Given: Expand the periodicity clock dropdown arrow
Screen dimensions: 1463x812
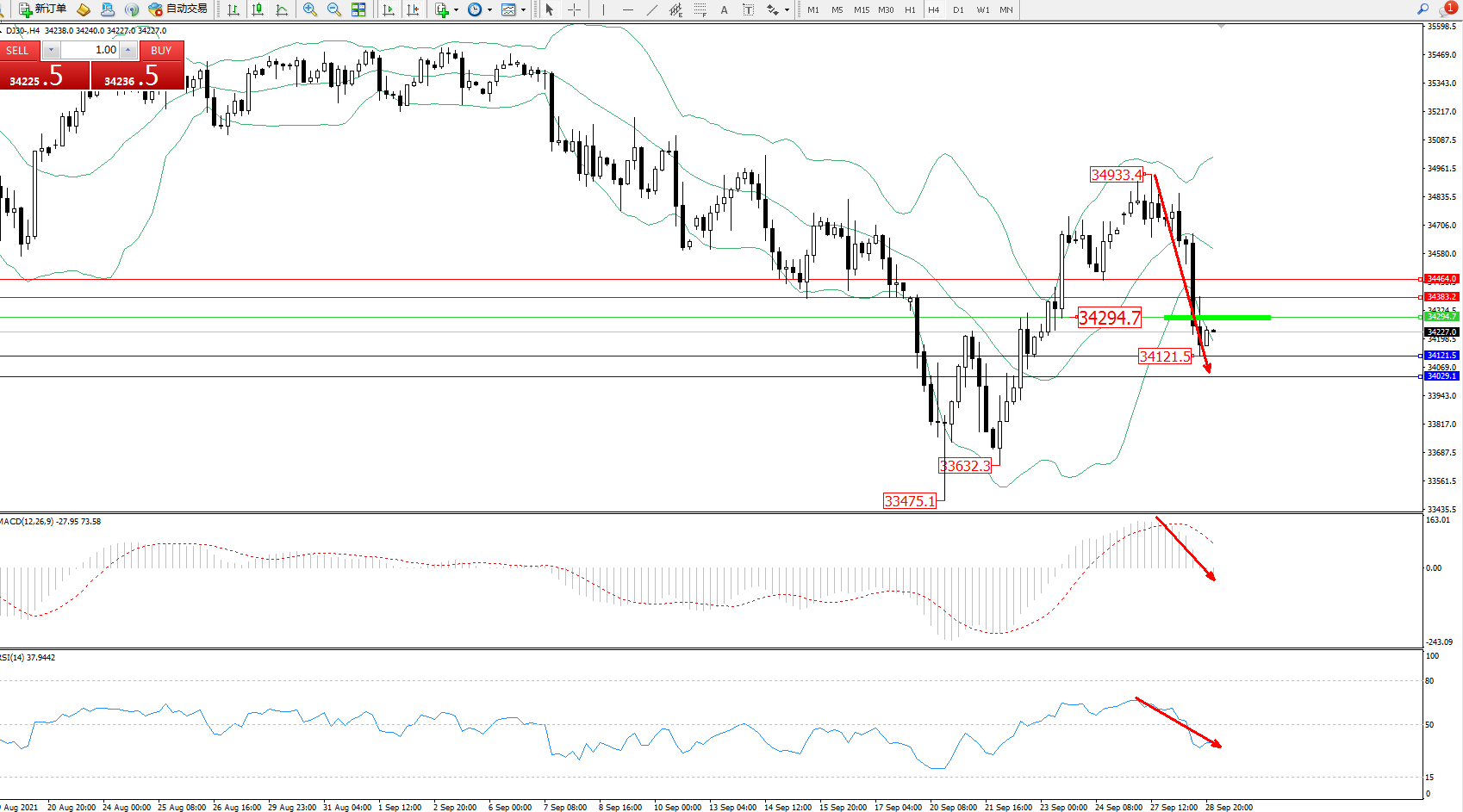Looking at the screenshot, I should tap(489, 10).
